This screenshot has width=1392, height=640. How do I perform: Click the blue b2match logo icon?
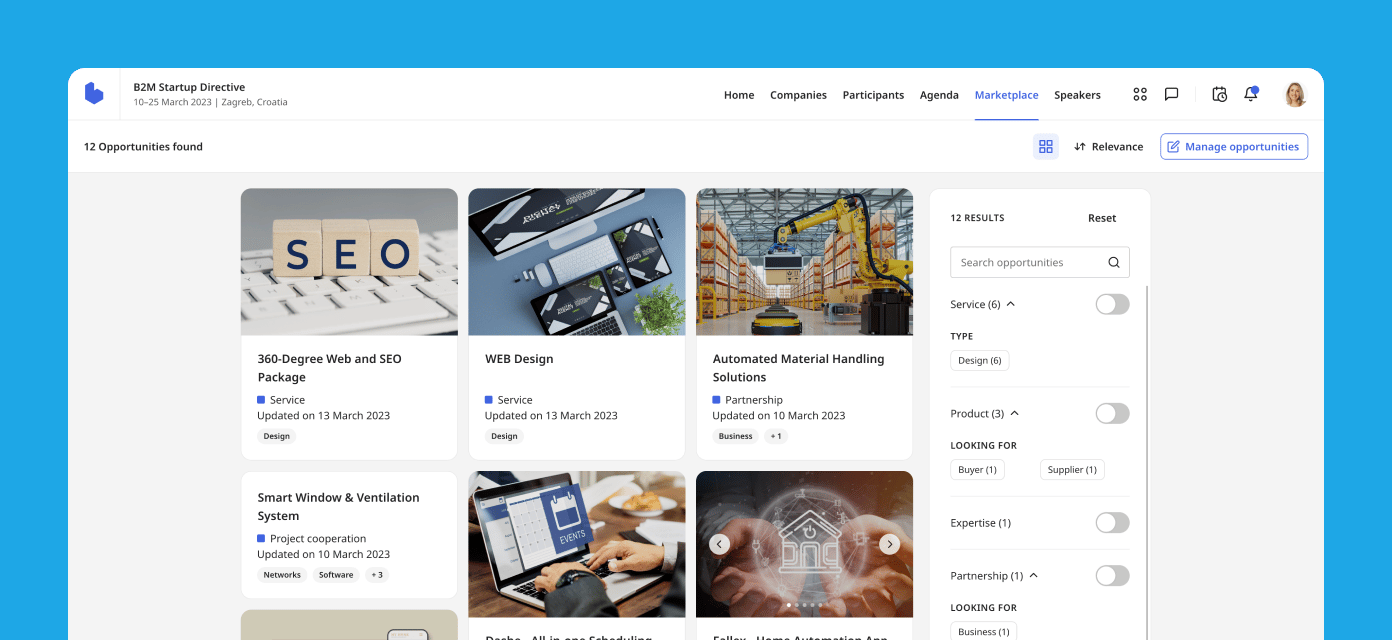(94, 94)
